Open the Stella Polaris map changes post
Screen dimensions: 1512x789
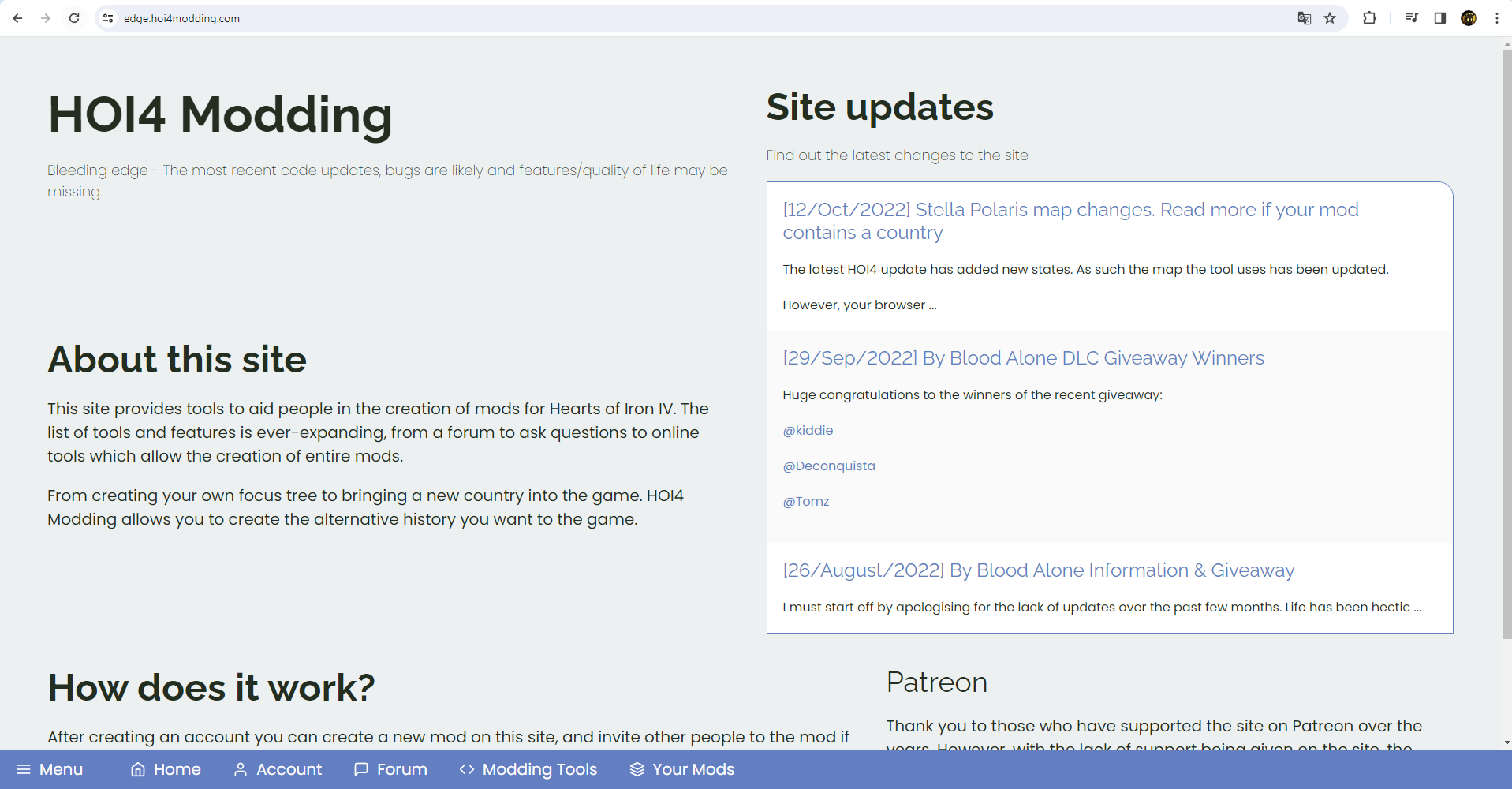pyautogui.click(x=1070, y=221)
